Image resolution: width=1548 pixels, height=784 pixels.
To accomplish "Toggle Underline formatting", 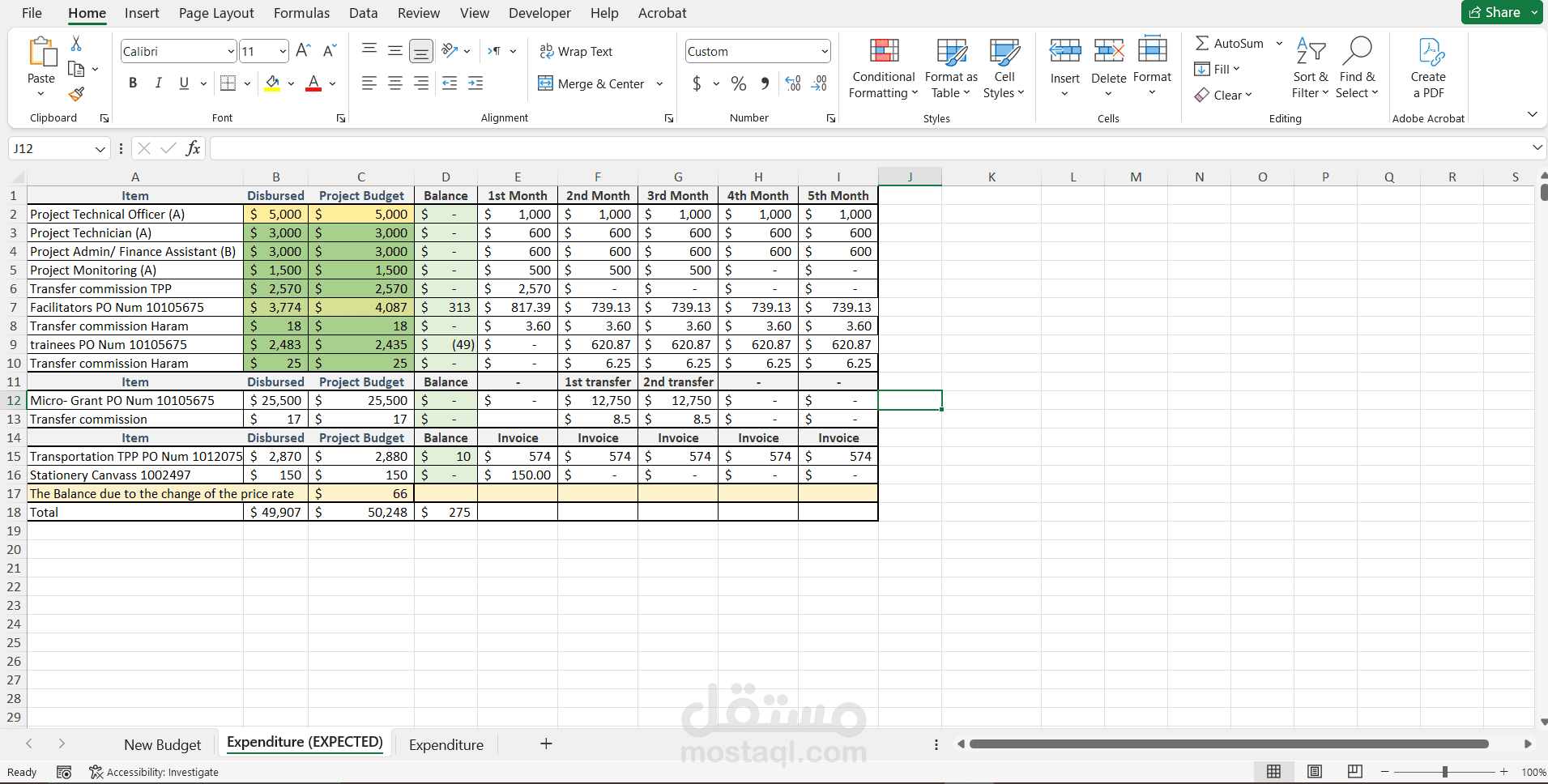I will pos(184,83).
